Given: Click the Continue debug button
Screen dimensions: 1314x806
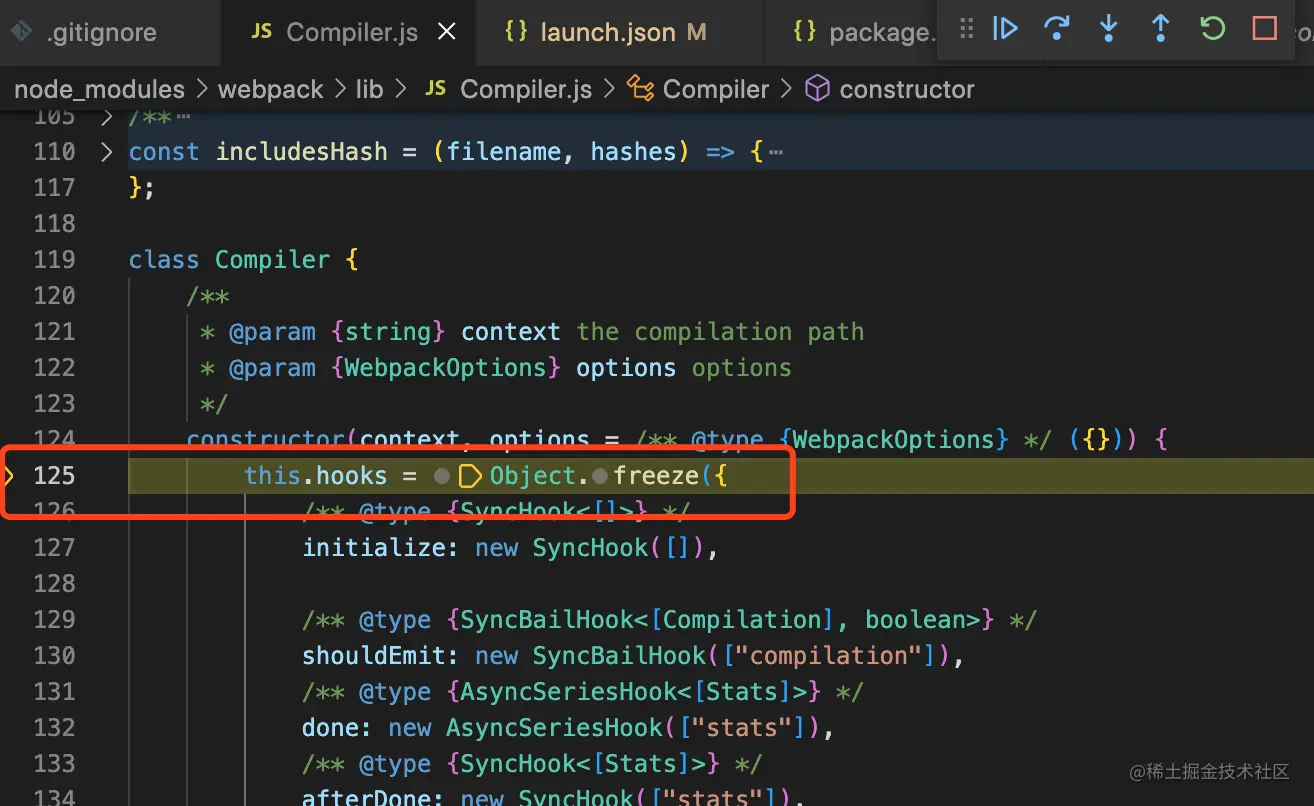Looking at the screenshot, I should 1005,28.
